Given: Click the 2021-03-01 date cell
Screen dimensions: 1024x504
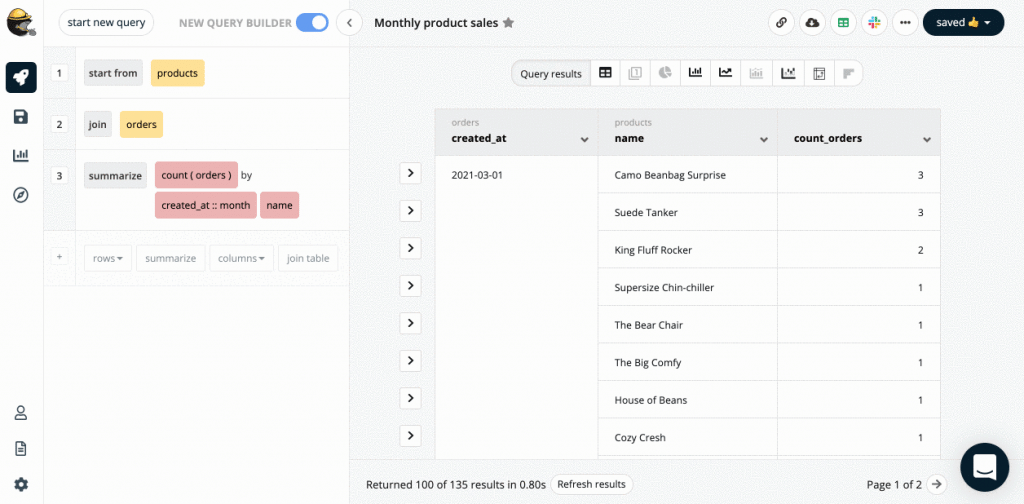Looking at the screenshot, I should pyautogui.click(x=477, y=175).
